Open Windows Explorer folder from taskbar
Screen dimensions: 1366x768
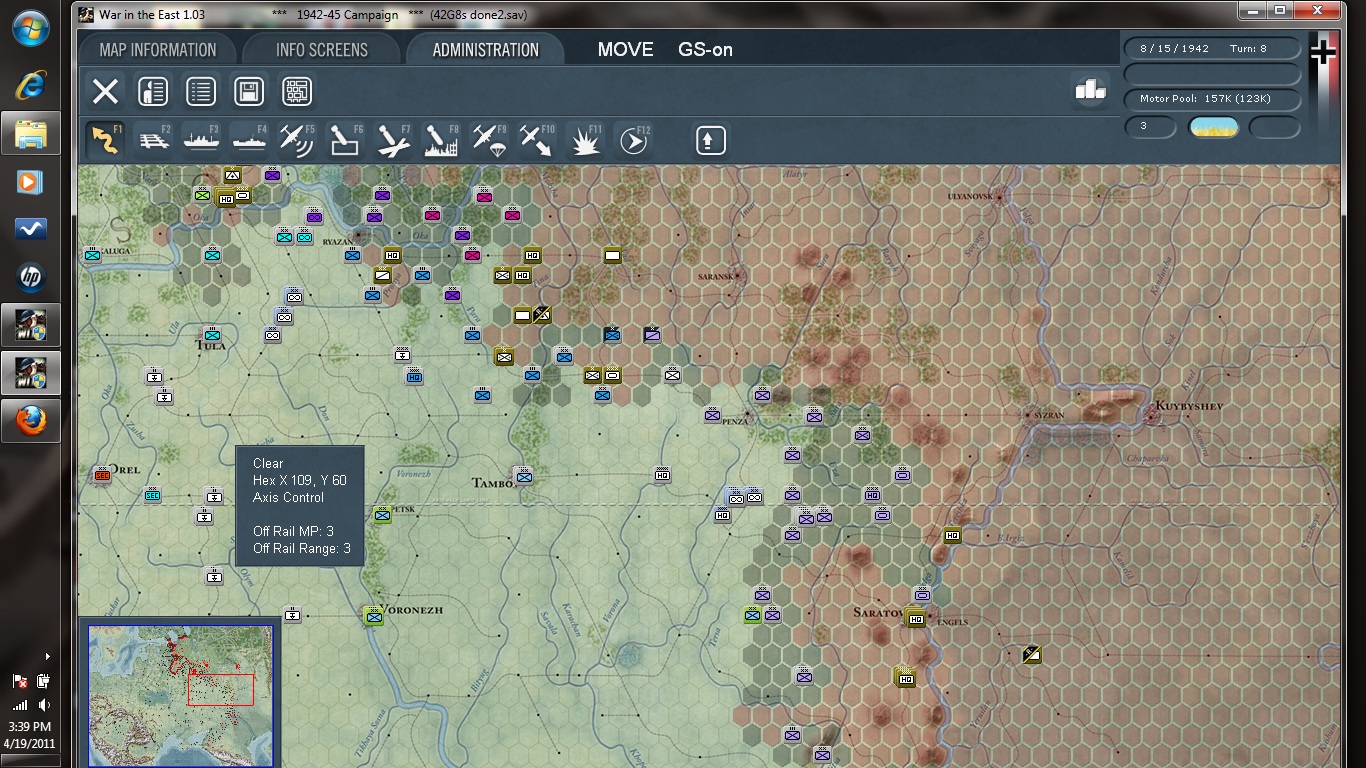pyautogui.click(x=31, y=133)
